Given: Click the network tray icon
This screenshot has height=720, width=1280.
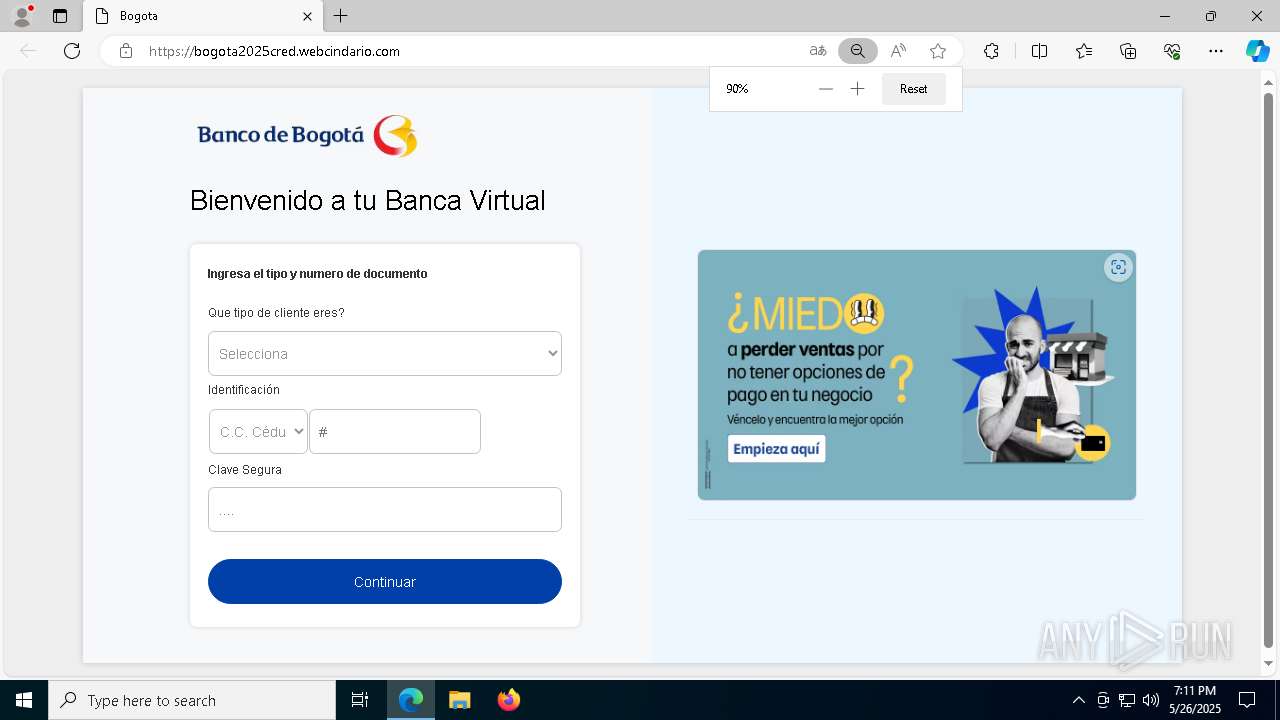Looking at the screenshot, I should (1127, 700).
